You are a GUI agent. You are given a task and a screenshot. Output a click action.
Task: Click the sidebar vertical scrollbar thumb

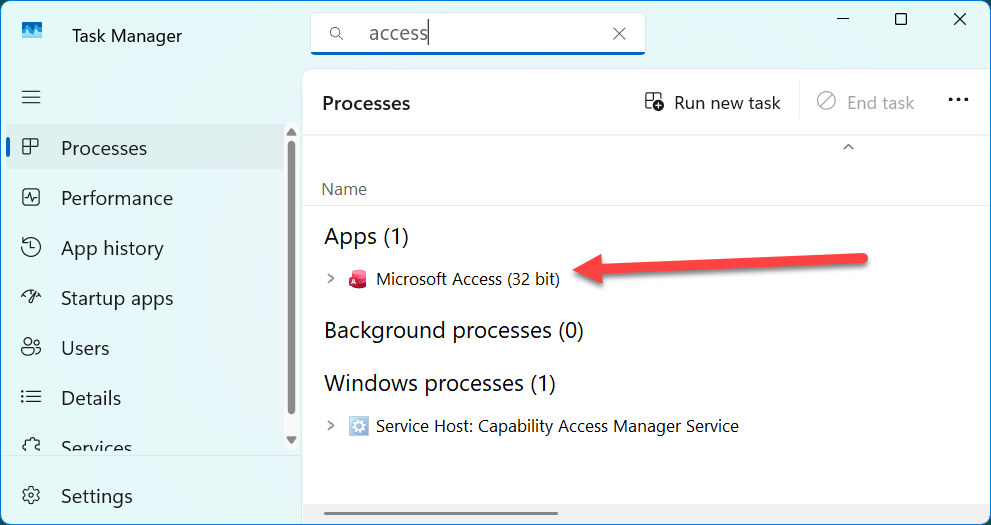[x=291, y=277]
